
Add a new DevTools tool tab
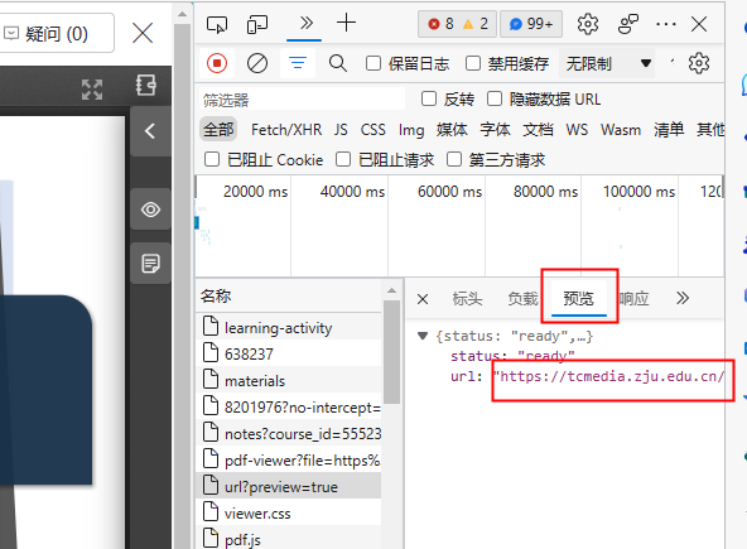click(346, 23)
